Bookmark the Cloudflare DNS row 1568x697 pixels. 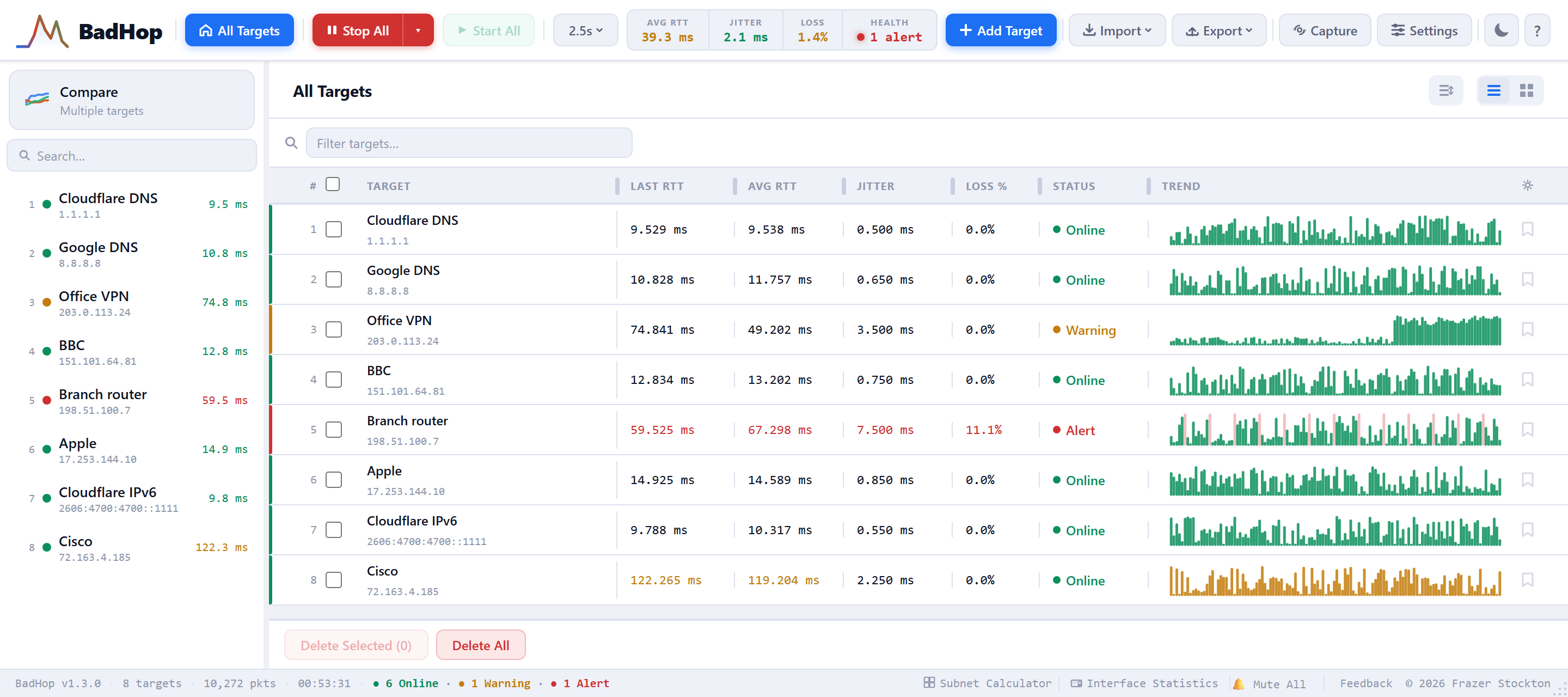tap(1527, 229)
